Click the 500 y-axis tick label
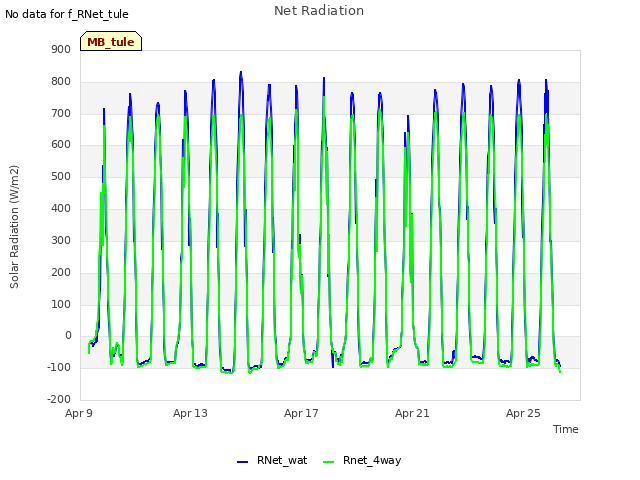 (x=61, y=176)
